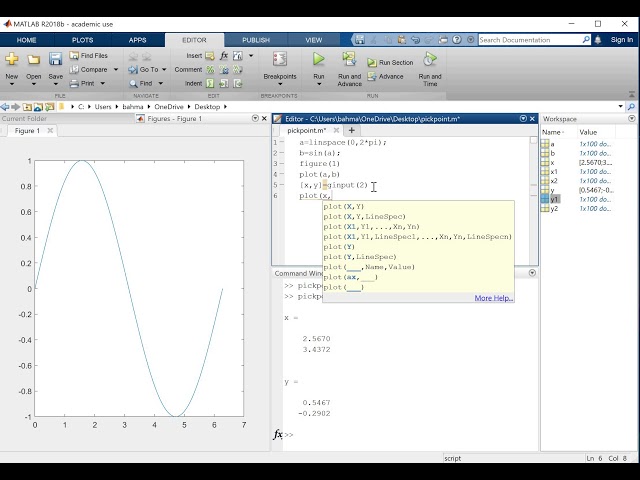Image resolution: width=640 pixels, height=480 pixels.
Task: Switch to the VIEW tab
Action: tap(313, 40)
